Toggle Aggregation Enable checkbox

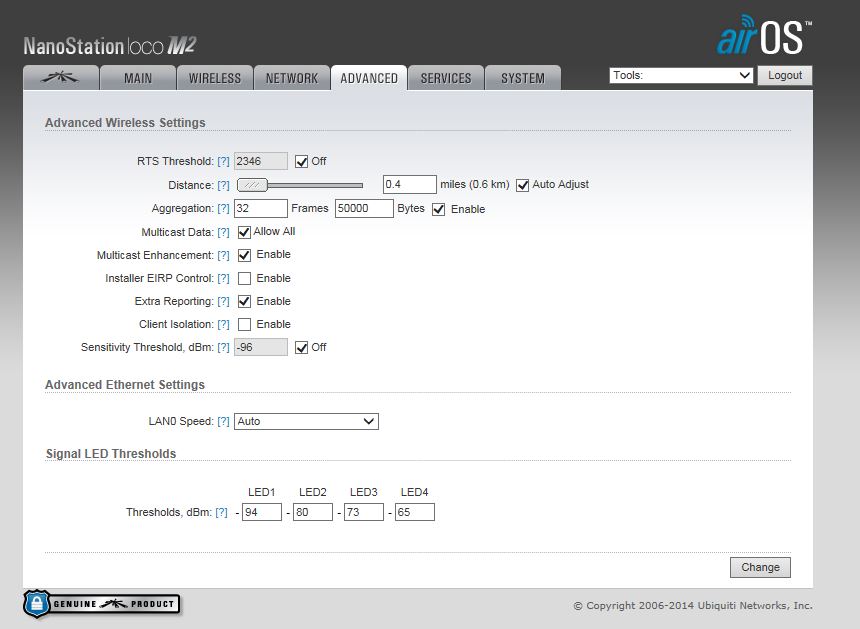(x=438, y=209)
